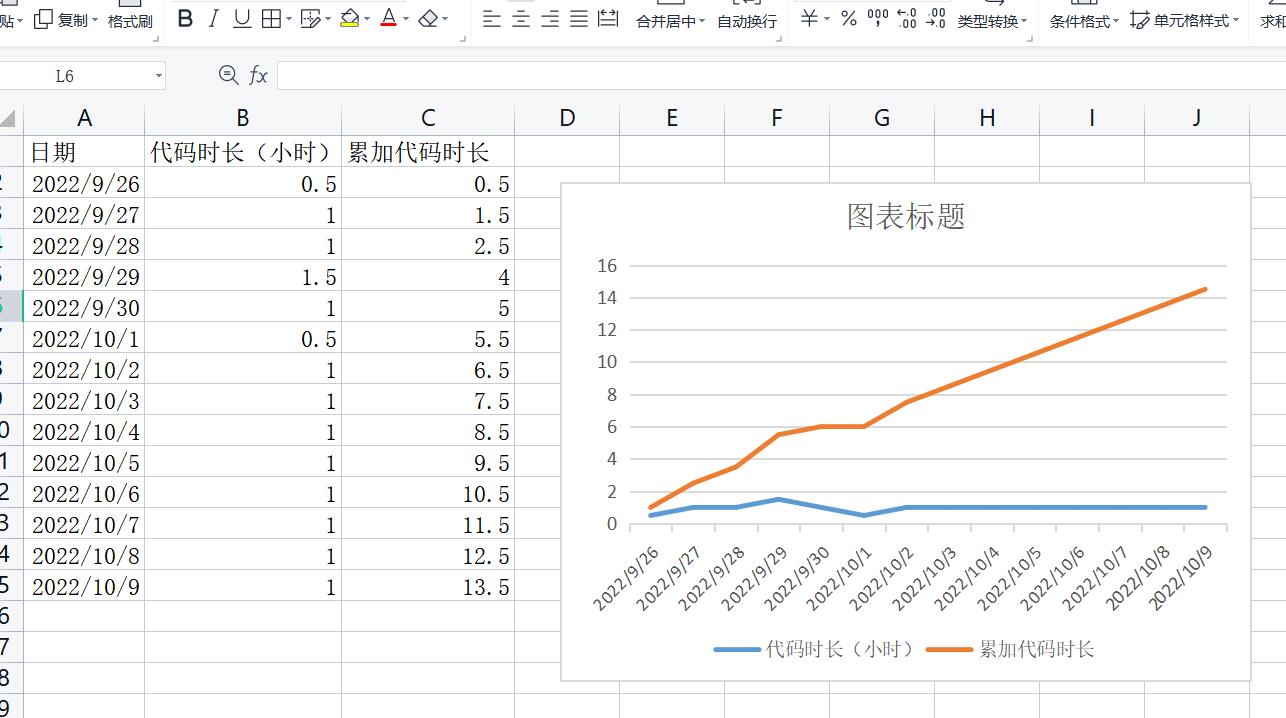The width and height of the screenshot is (1286, 718).
Task: Select the header cell 累加代码时长
Action: click(x=428, y=152)
